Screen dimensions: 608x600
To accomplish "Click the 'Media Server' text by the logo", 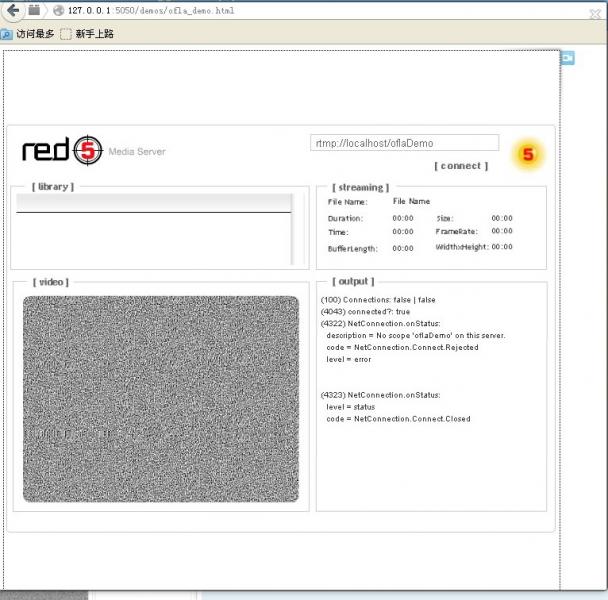I will [x=137, y=152].
